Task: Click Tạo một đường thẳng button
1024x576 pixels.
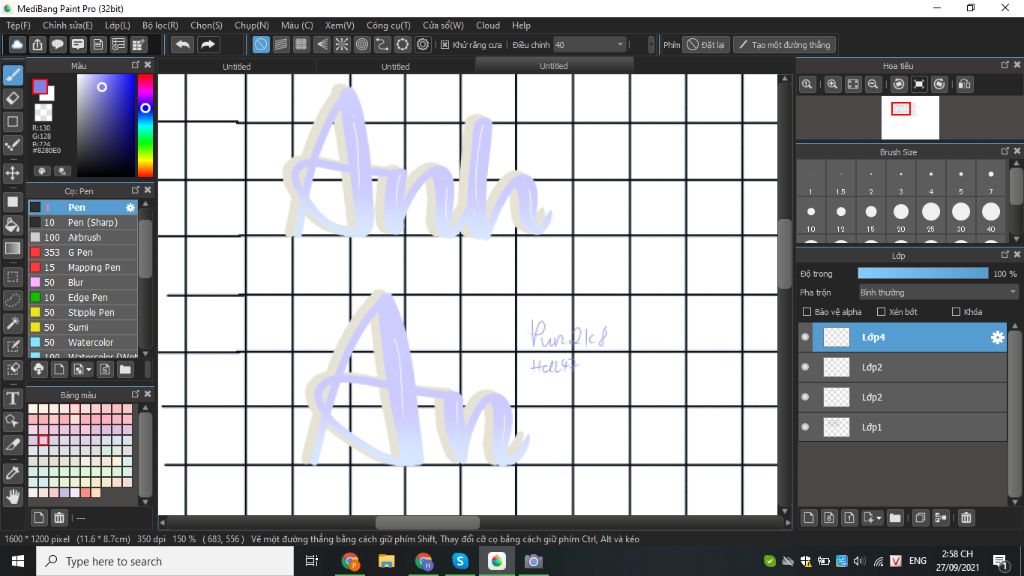Action: click(x=784, y=45)
